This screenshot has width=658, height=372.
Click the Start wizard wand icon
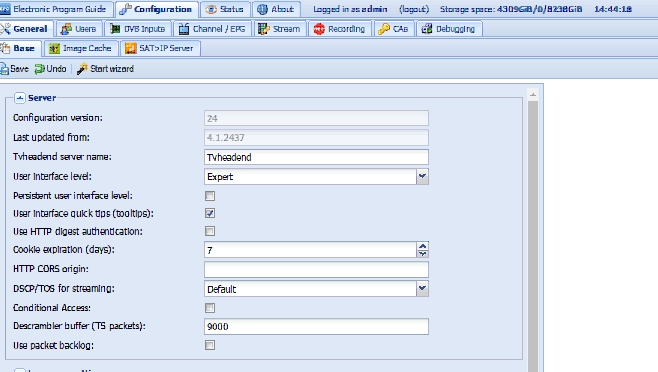[82, 69]
